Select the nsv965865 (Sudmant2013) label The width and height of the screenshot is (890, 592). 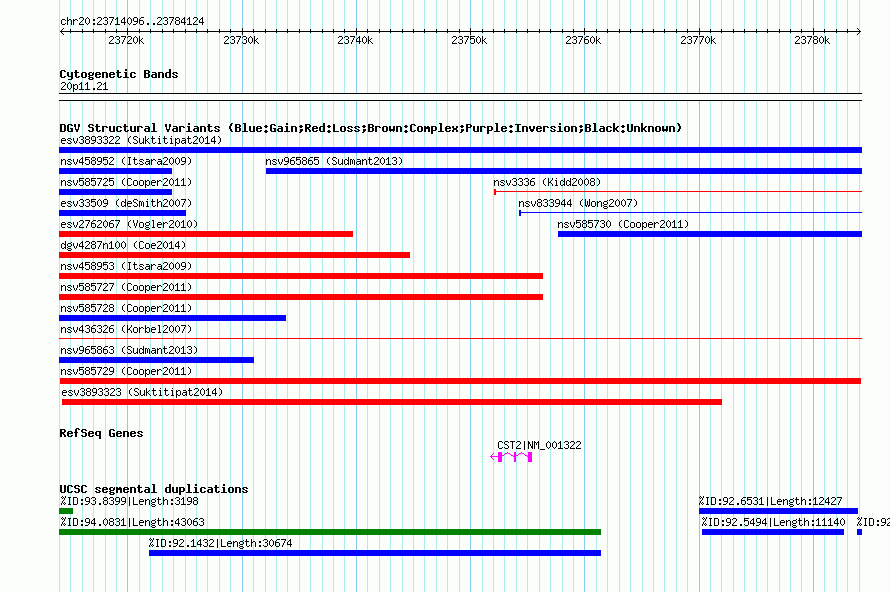(x=334, y=161)
